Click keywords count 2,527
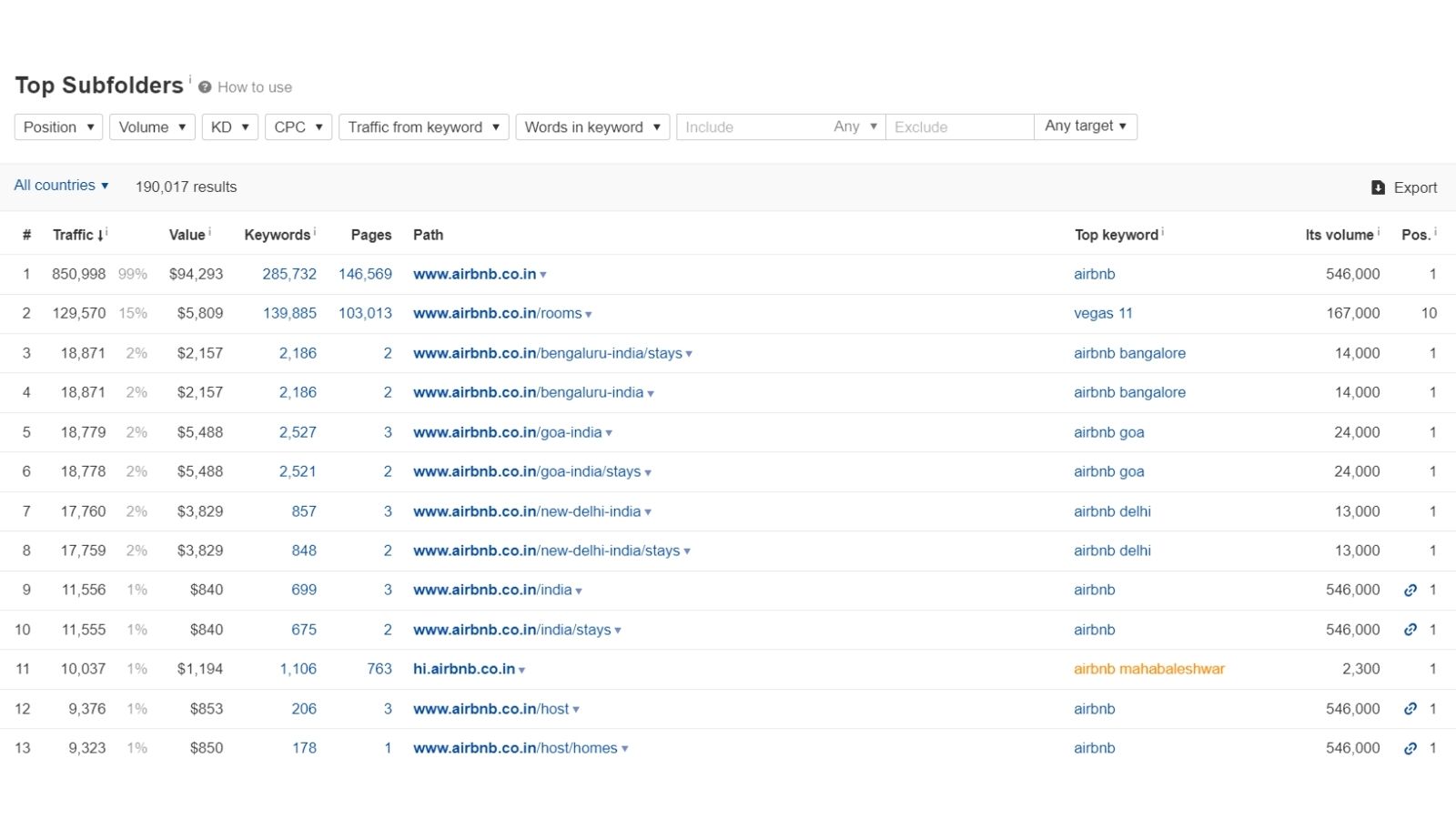The width and height of the screenshot is (1456, 819). [x=298, y=432]
